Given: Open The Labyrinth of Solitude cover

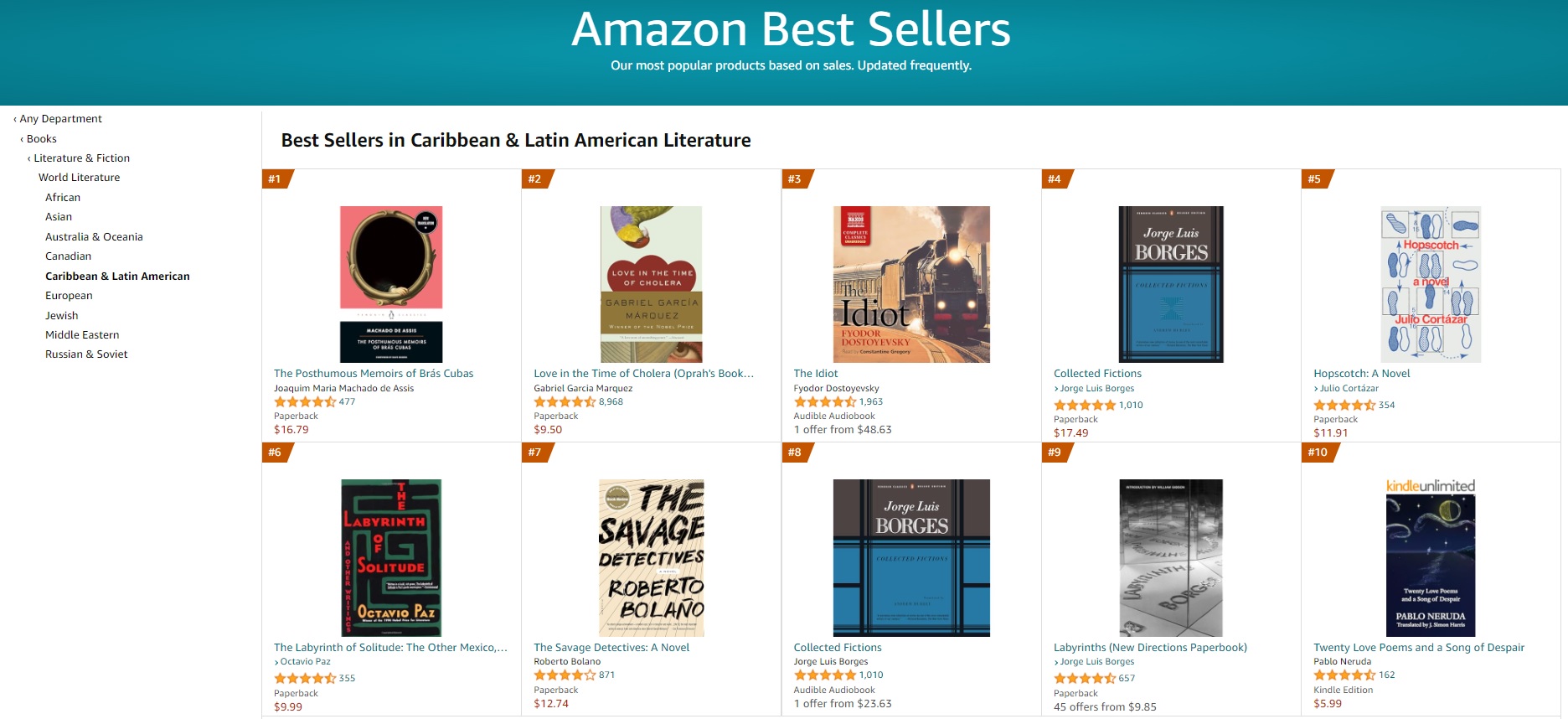Looking at the screenshot, I should pyautogui.click(x=391, y=557).
